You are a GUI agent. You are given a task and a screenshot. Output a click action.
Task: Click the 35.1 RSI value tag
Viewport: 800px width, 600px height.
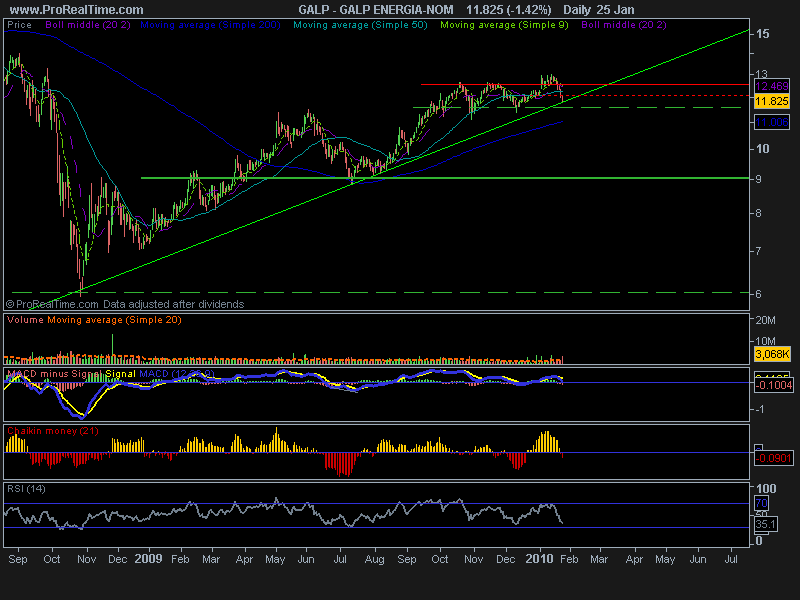pyautogui.click(x=766, y=524)
